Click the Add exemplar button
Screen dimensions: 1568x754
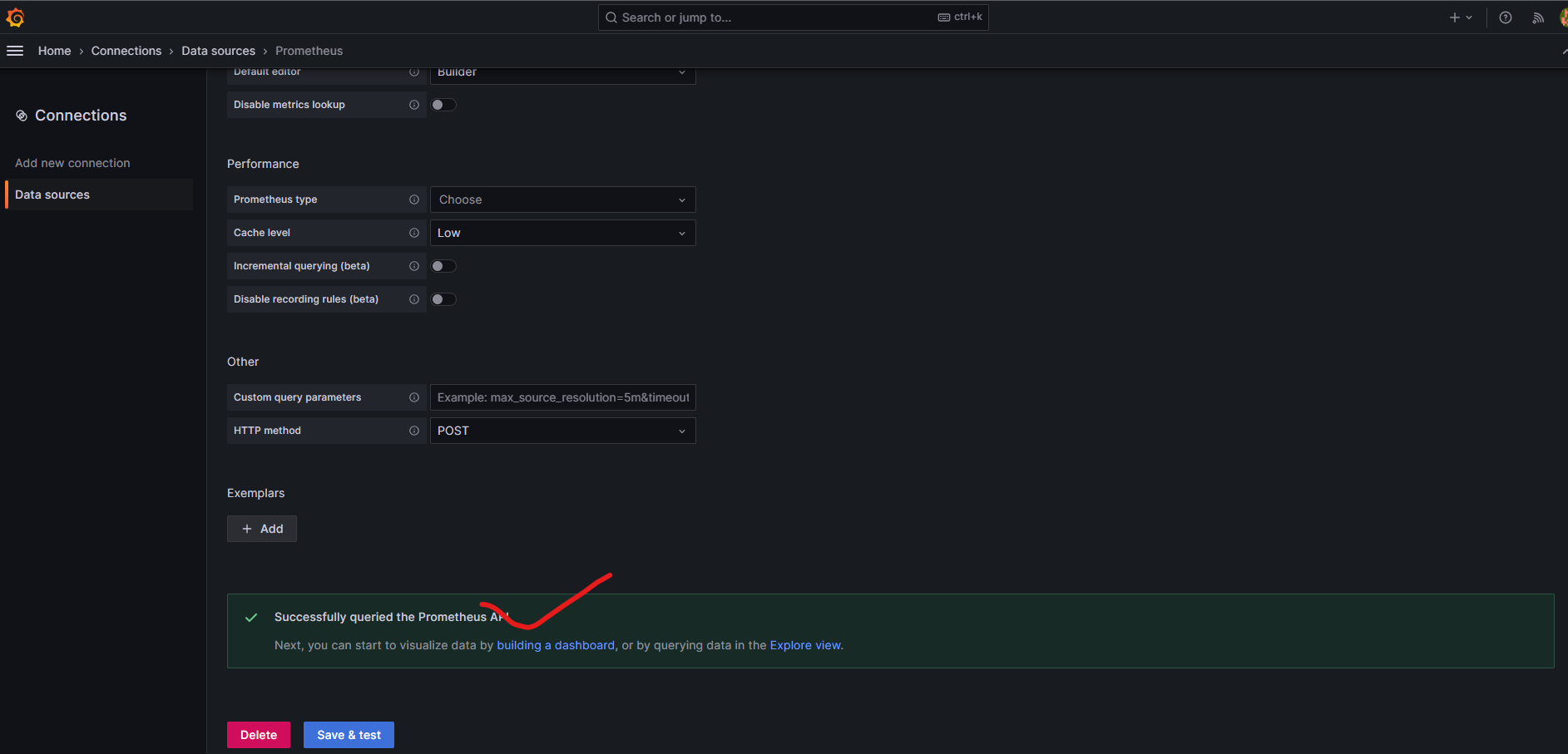262,529
